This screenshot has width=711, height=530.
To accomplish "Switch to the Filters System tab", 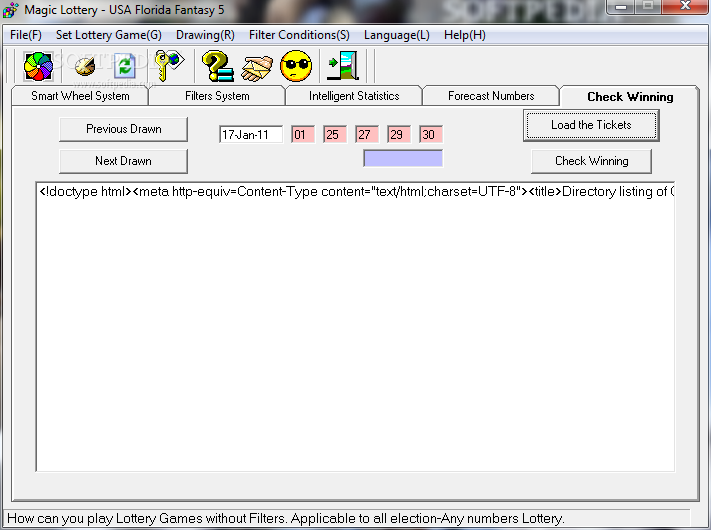I will tap(217, 96).
